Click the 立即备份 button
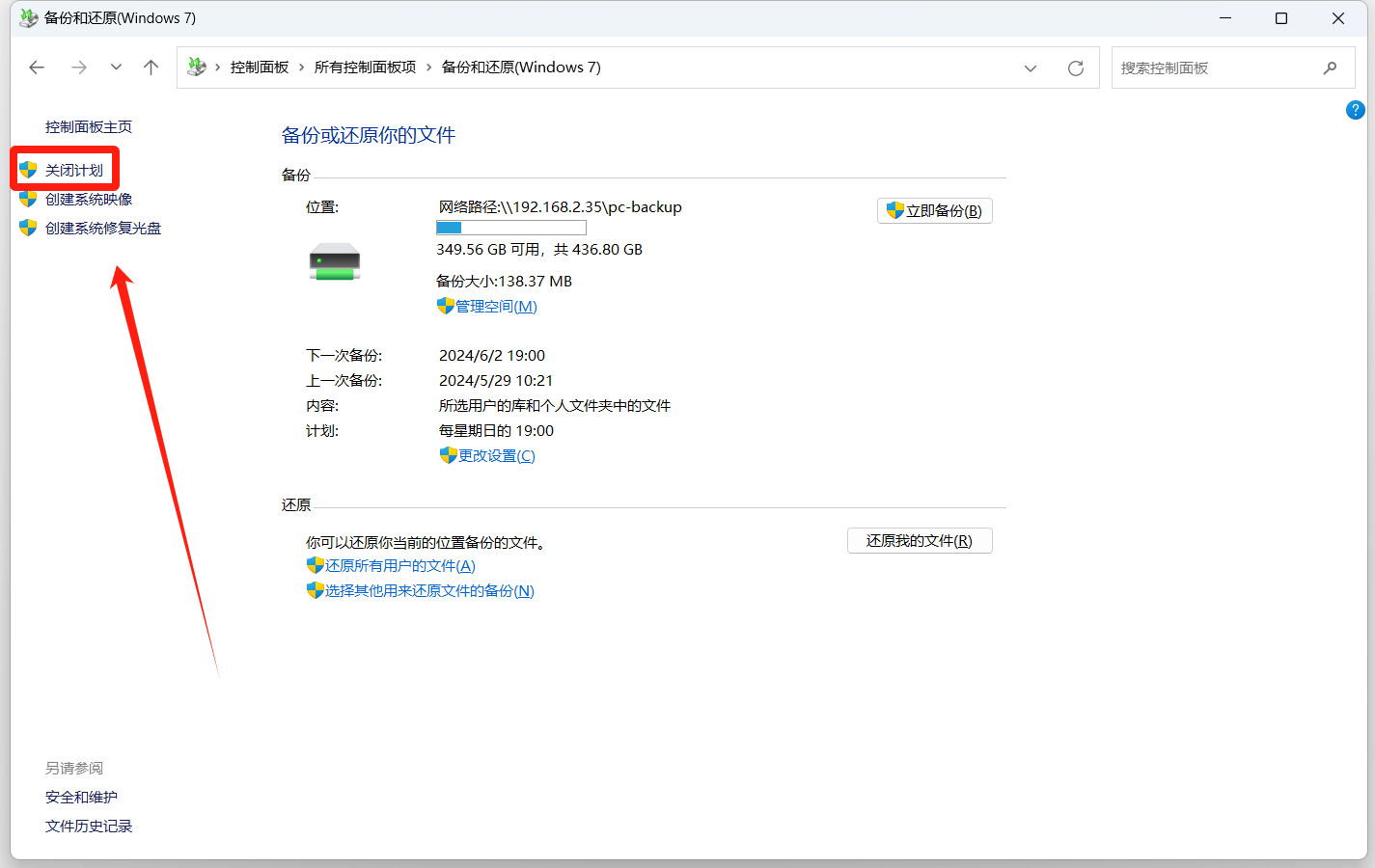This screenshot has width=1375, height=868. pos(934,211)
